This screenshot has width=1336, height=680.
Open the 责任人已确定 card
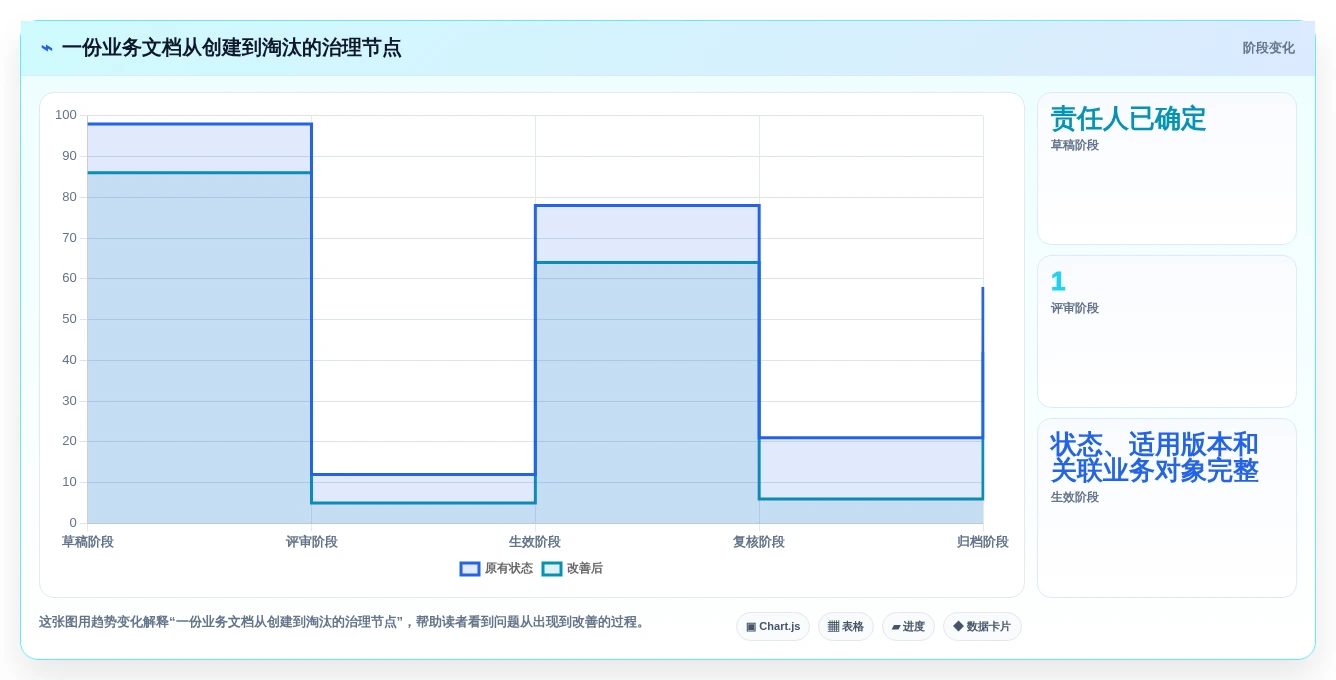coord(1167,169)
